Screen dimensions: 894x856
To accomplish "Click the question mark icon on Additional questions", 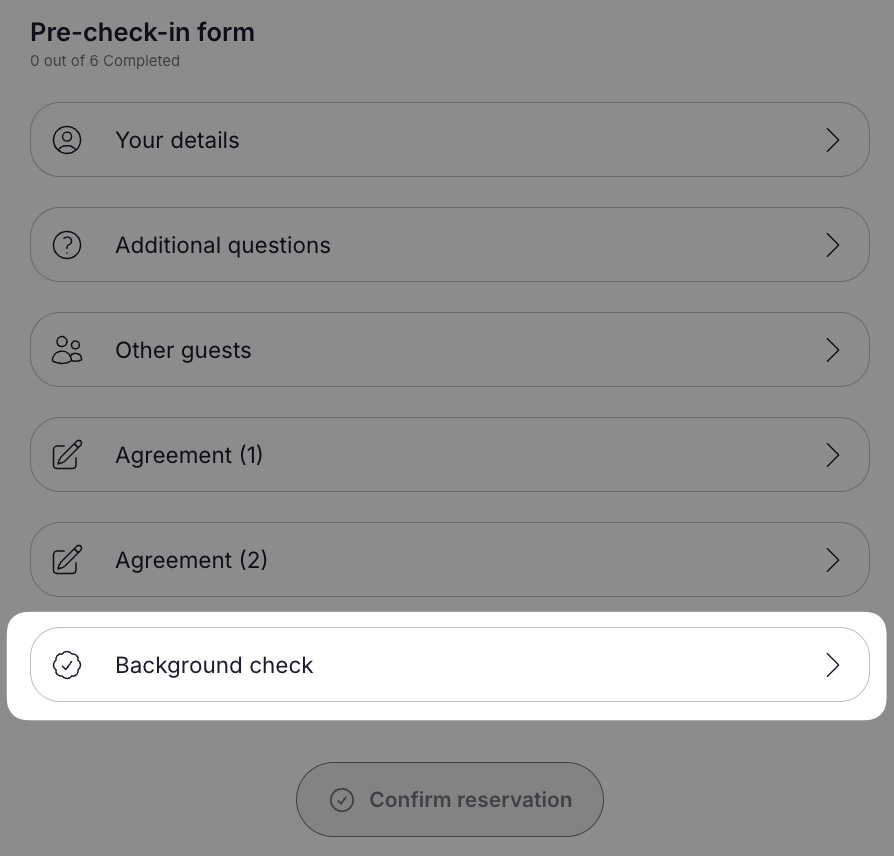I will (x=67, y=245).
